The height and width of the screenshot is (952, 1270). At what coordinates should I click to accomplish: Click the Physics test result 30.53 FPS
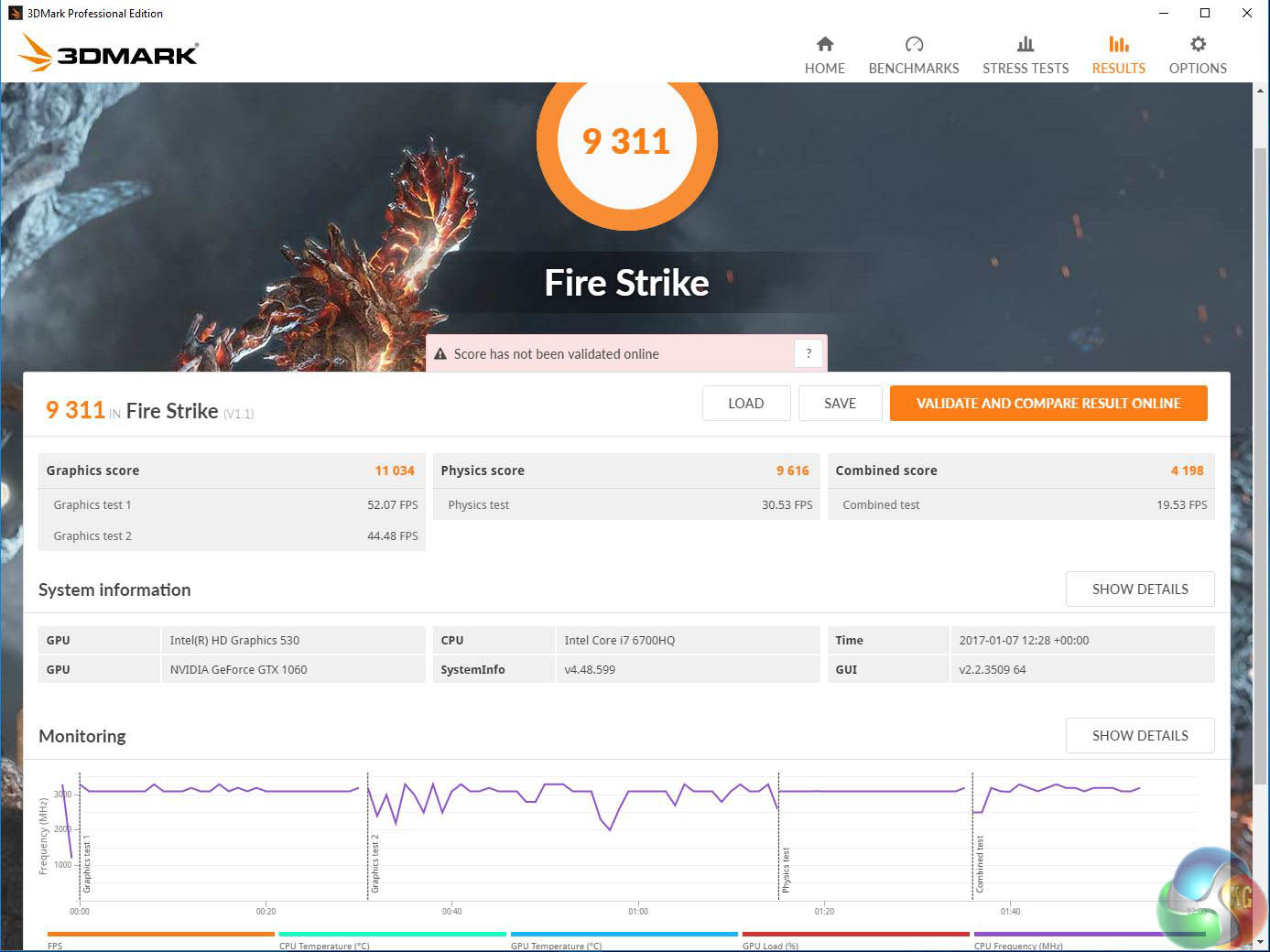point(787,505)
